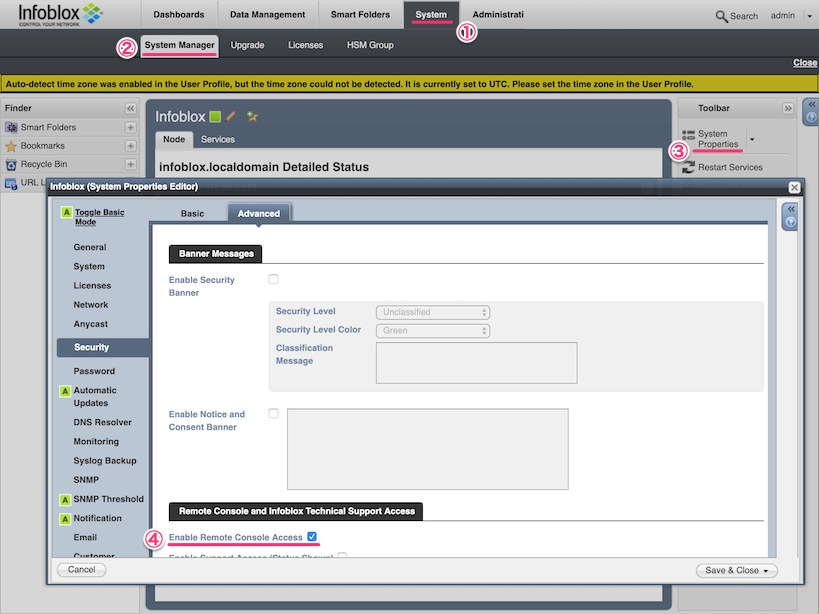
Task: Expand Bookmarks with its plus button
Action: point(131,146)
